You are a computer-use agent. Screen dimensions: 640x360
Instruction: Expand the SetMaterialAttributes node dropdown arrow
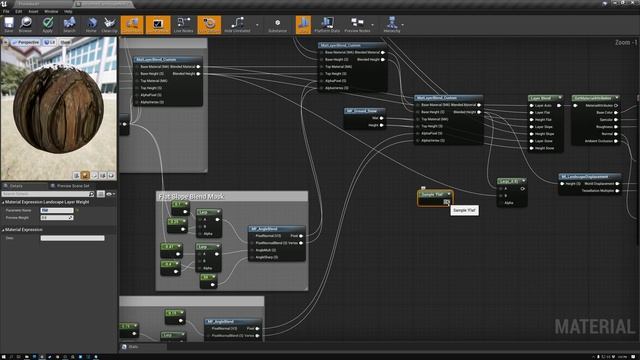point(616,98)
